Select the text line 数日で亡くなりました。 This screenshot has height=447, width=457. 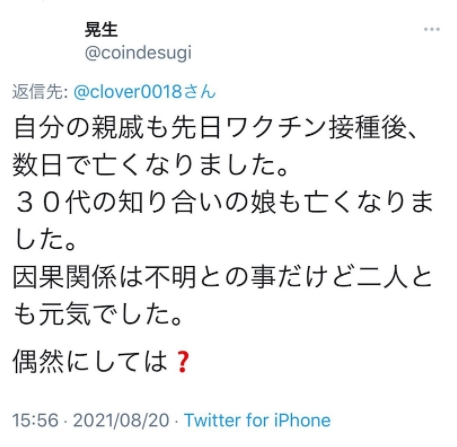151,165
